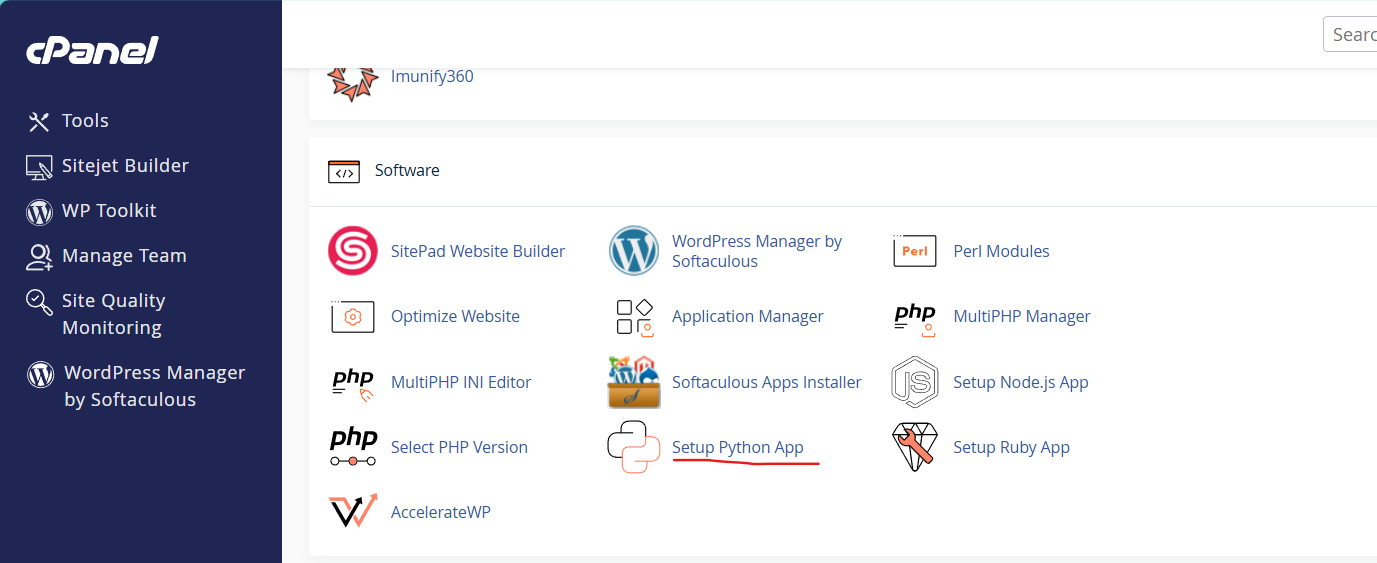The height and width of the screenshot is (563, 1377).
Task: Open Setup Node.js App link
Action: tap(1021, 382)
